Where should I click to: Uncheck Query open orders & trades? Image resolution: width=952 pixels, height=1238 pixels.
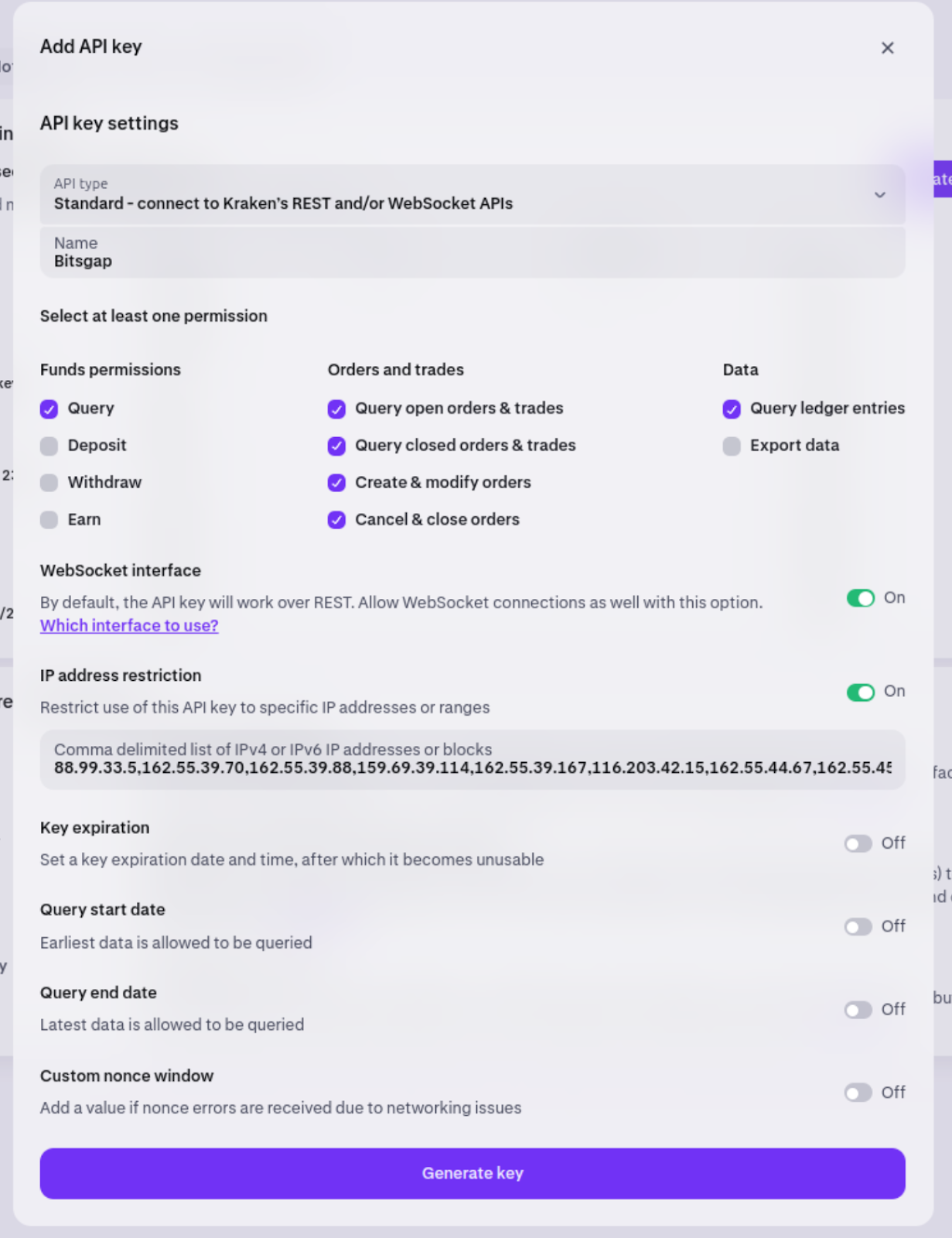click(336, 409)
